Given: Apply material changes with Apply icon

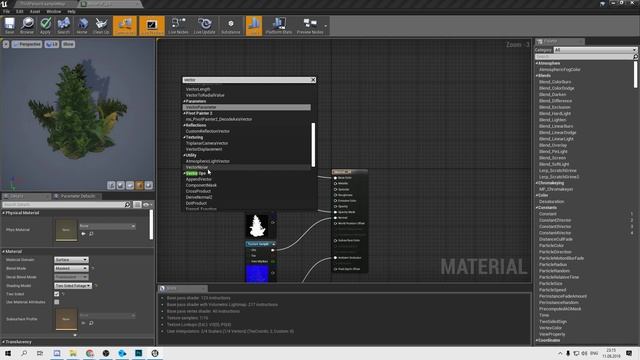Looking at the screenshot, I should point(45,25).
